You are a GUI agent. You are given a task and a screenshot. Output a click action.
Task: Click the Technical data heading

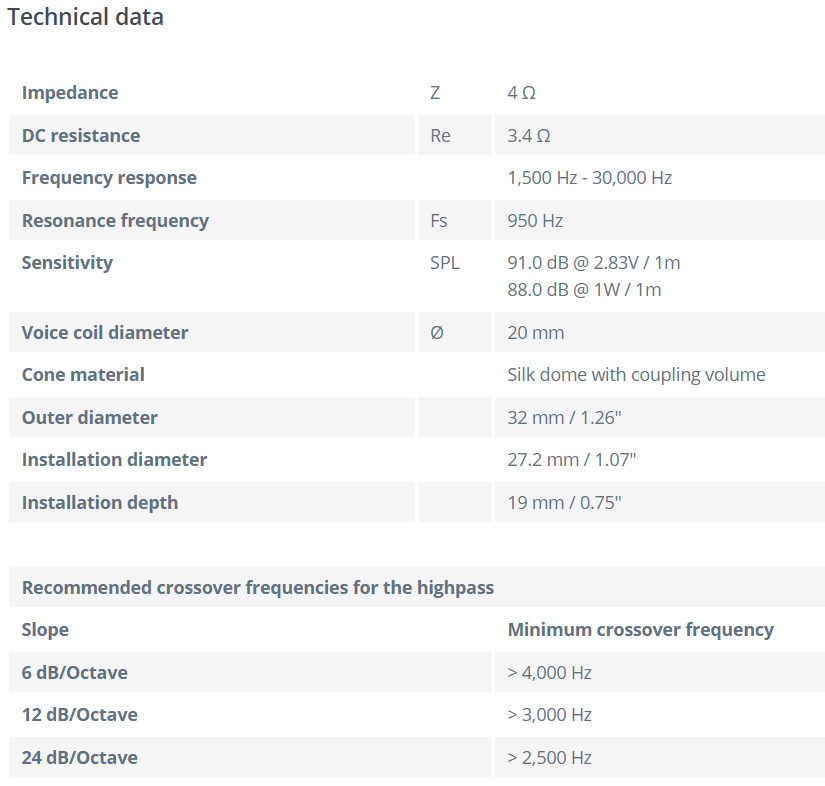tap(85, 17)
